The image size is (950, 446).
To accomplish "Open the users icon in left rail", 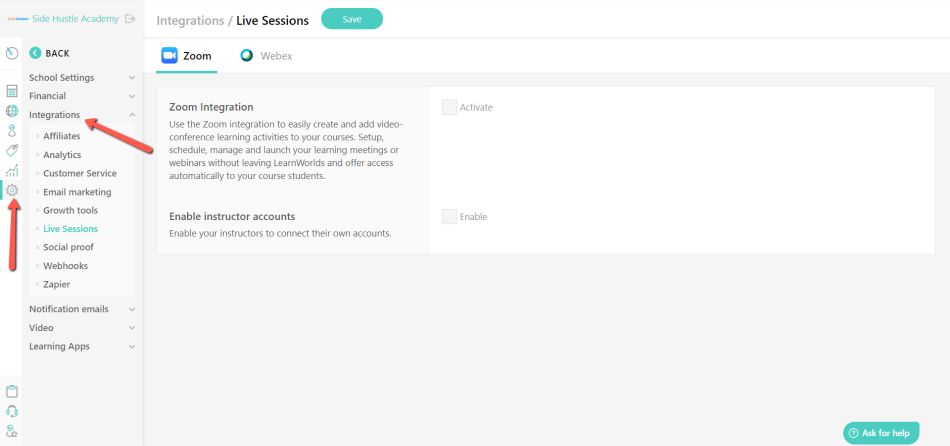I will pyautogui.click(x=12, y=130).
